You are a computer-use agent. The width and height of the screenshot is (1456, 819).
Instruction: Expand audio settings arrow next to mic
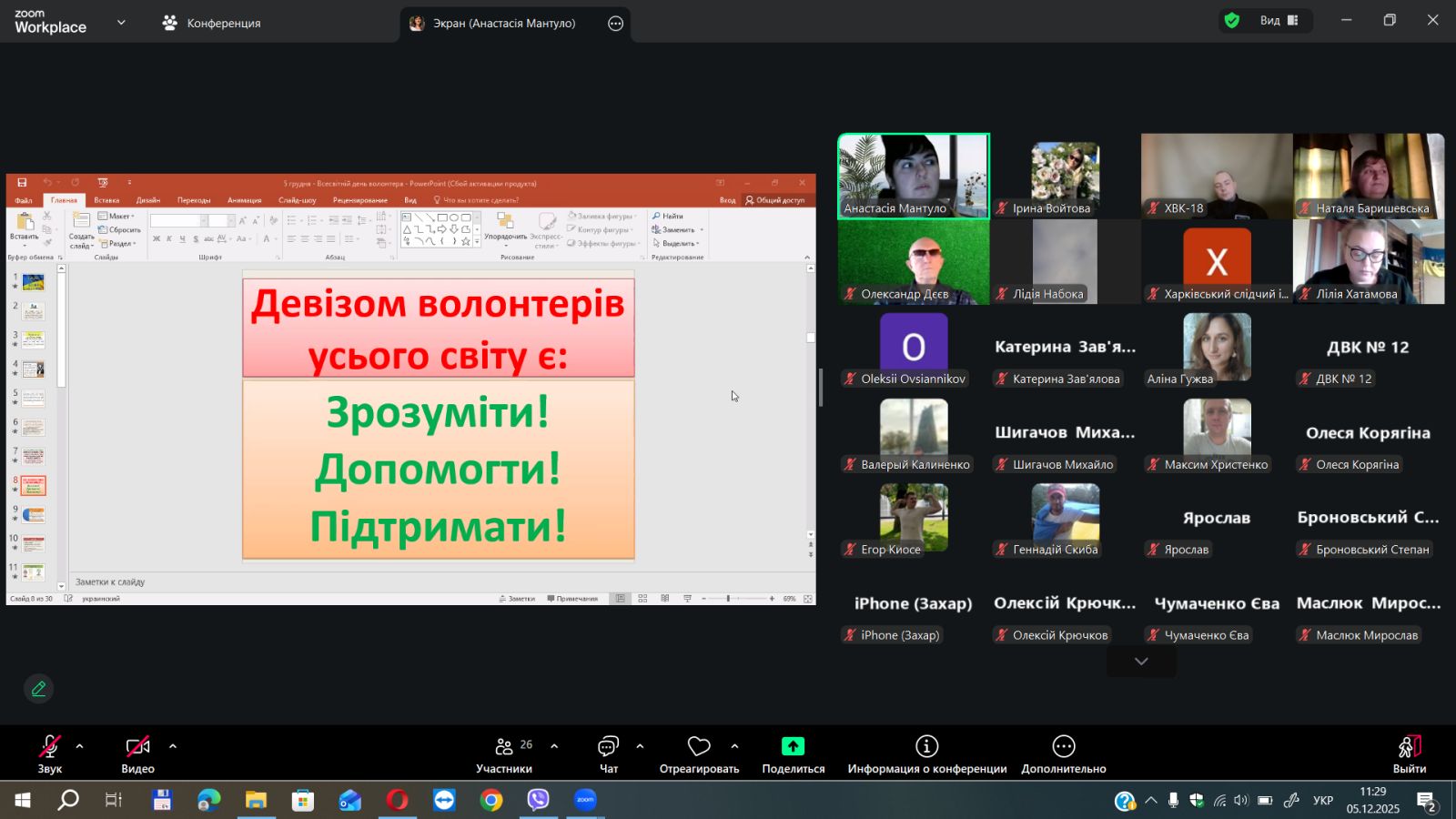80,746
